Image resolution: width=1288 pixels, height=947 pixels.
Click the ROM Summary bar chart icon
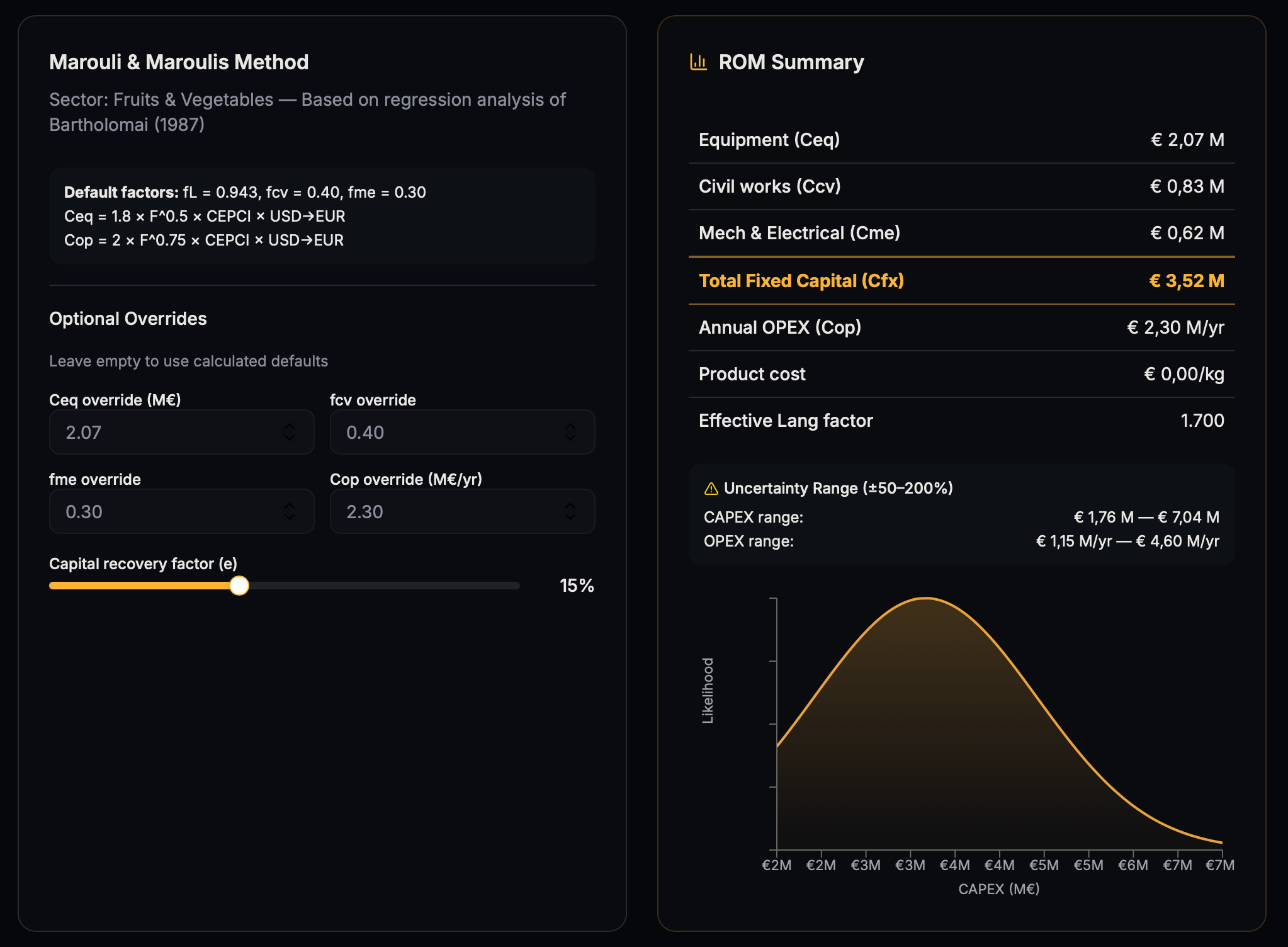click(698, 62)
